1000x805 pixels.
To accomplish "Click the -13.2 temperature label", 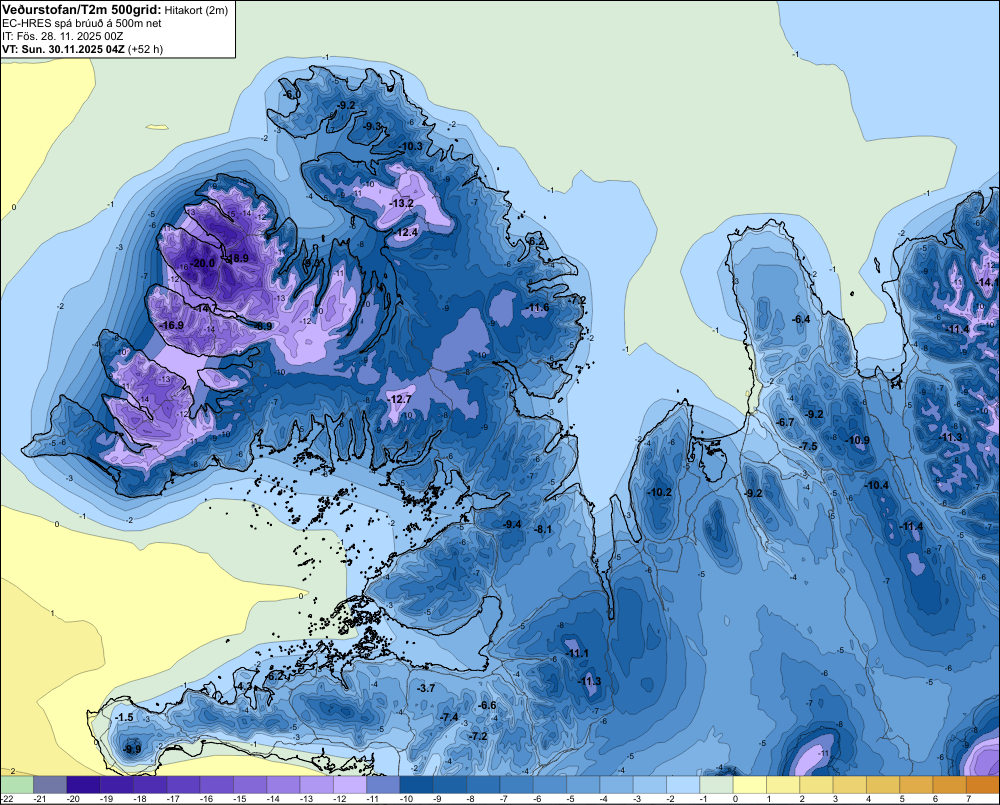I will click(x=402, y=203).
